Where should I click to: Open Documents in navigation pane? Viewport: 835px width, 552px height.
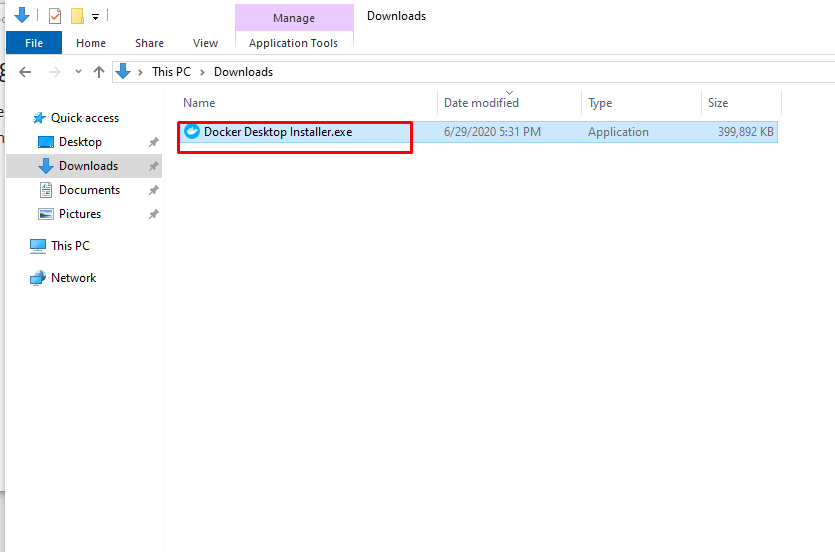pyautogui.click(x=89, y=190)
